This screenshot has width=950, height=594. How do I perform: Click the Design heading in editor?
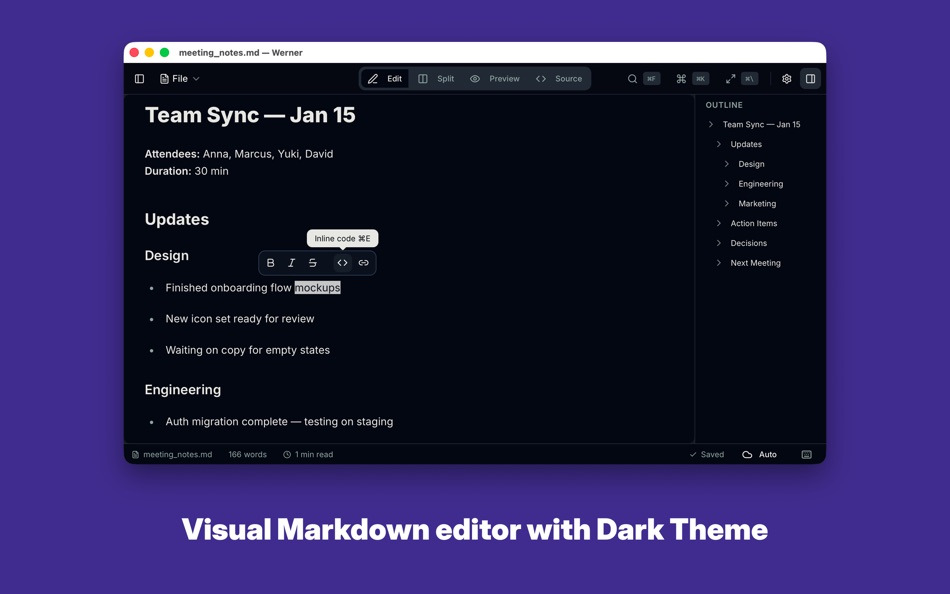pos(166,256)
